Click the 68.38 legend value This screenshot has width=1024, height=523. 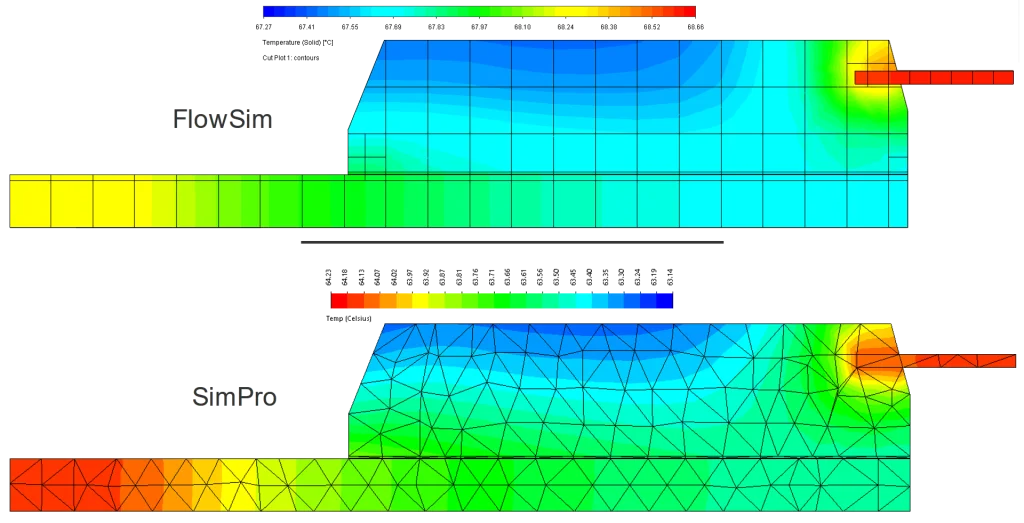[609, 27]
